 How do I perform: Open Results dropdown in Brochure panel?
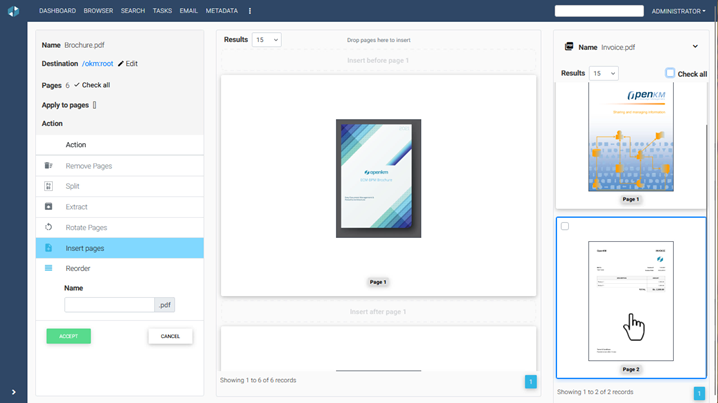(x=266, y=40)
